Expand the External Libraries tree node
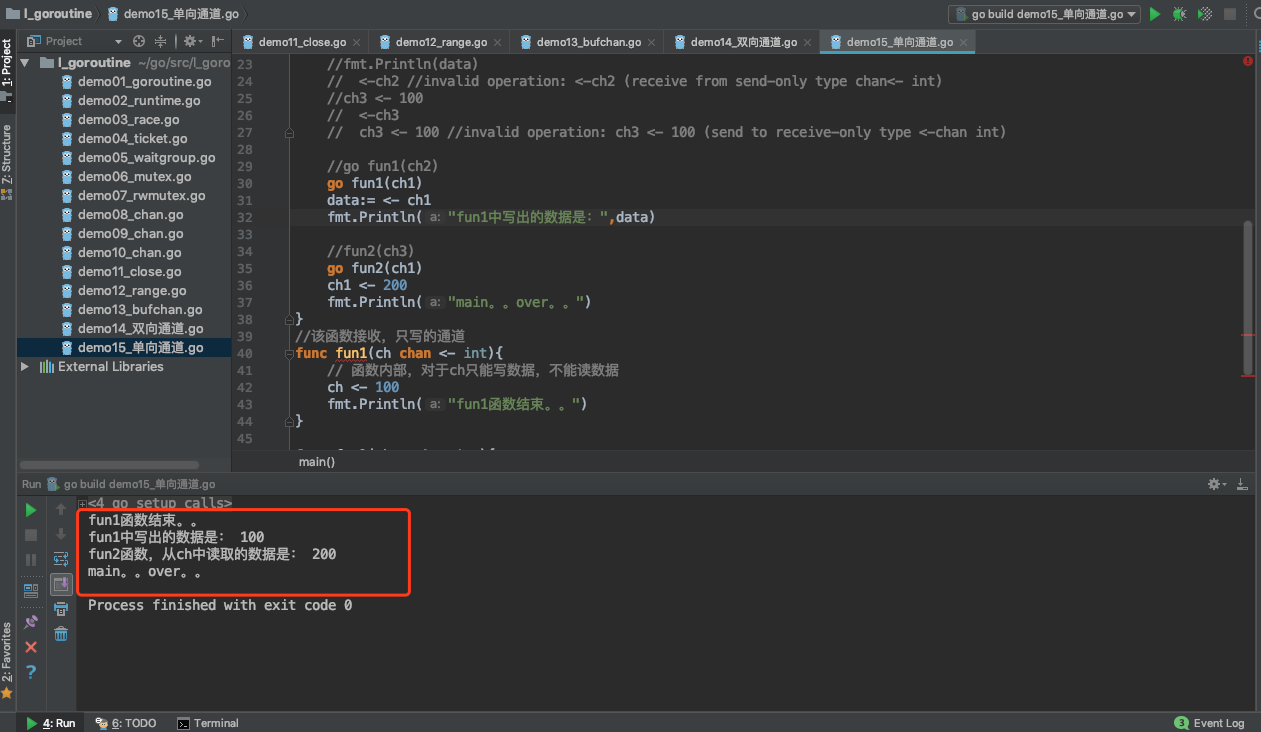The image size is (1261, 732). (x=25, y=367)
